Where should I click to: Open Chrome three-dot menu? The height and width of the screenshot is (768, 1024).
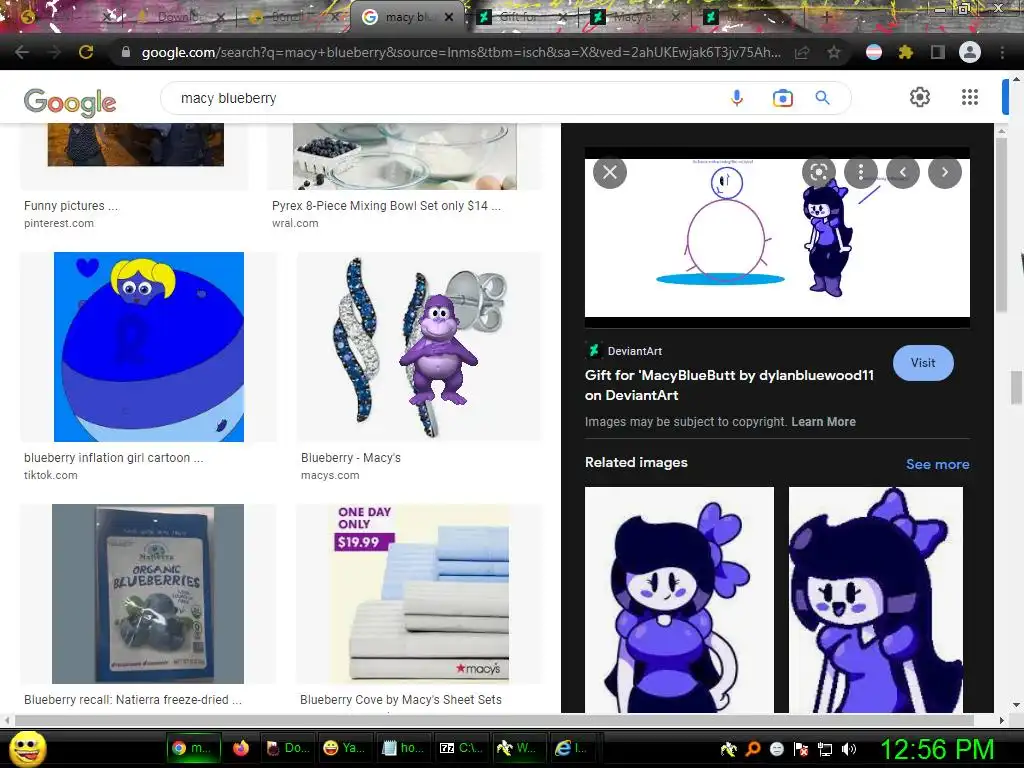coord(1002,52)
